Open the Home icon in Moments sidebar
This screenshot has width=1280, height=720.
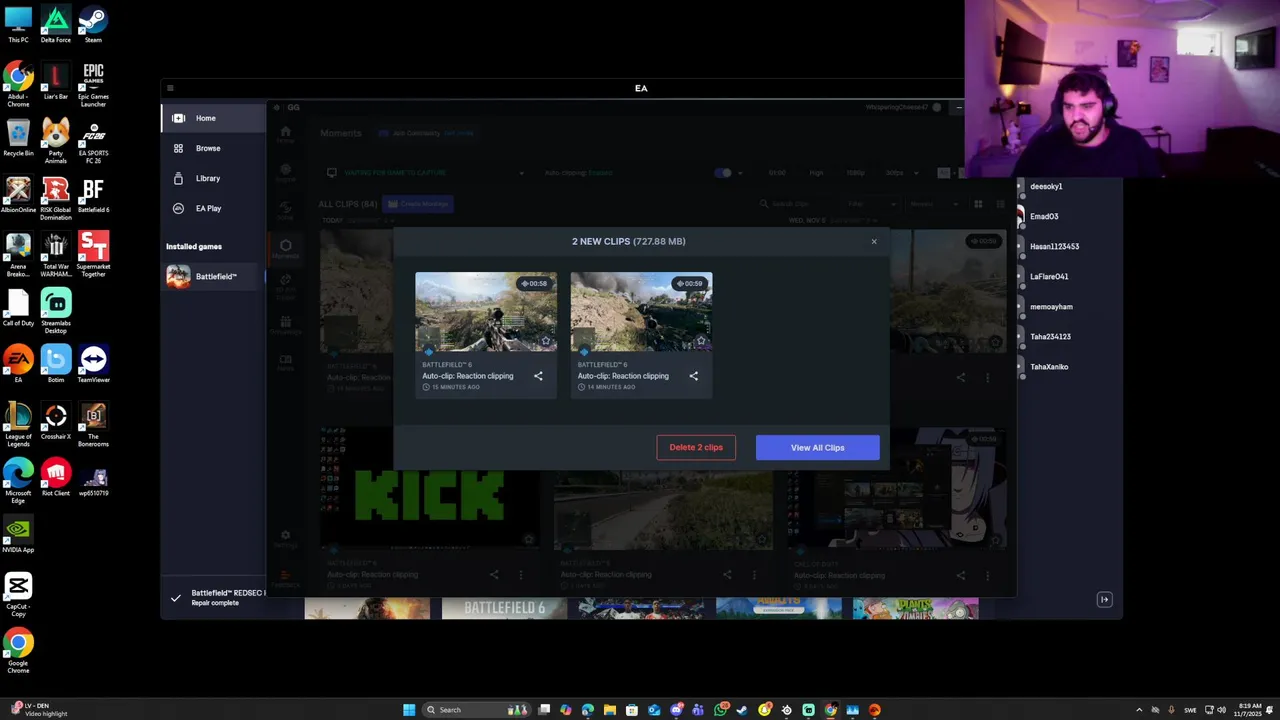coord(286,133)
